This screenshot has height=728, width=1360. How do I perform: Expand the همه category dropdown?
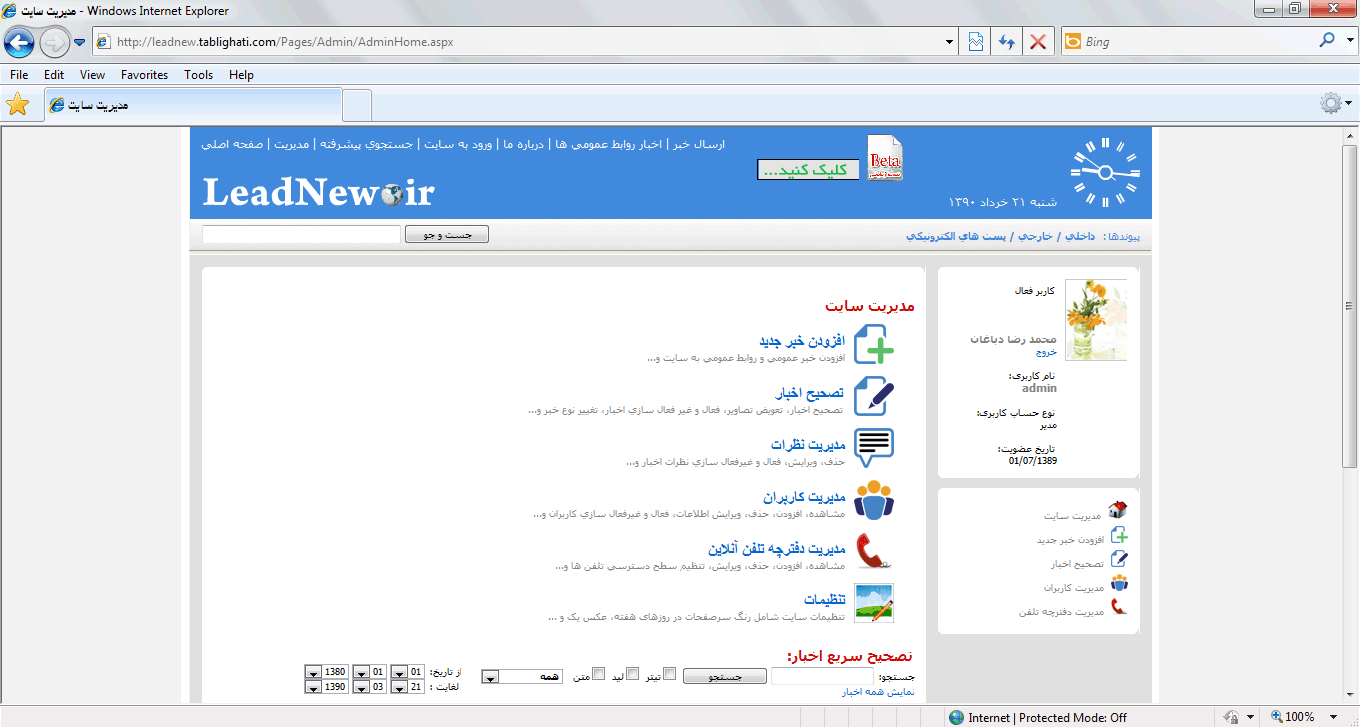coord(491,677)
